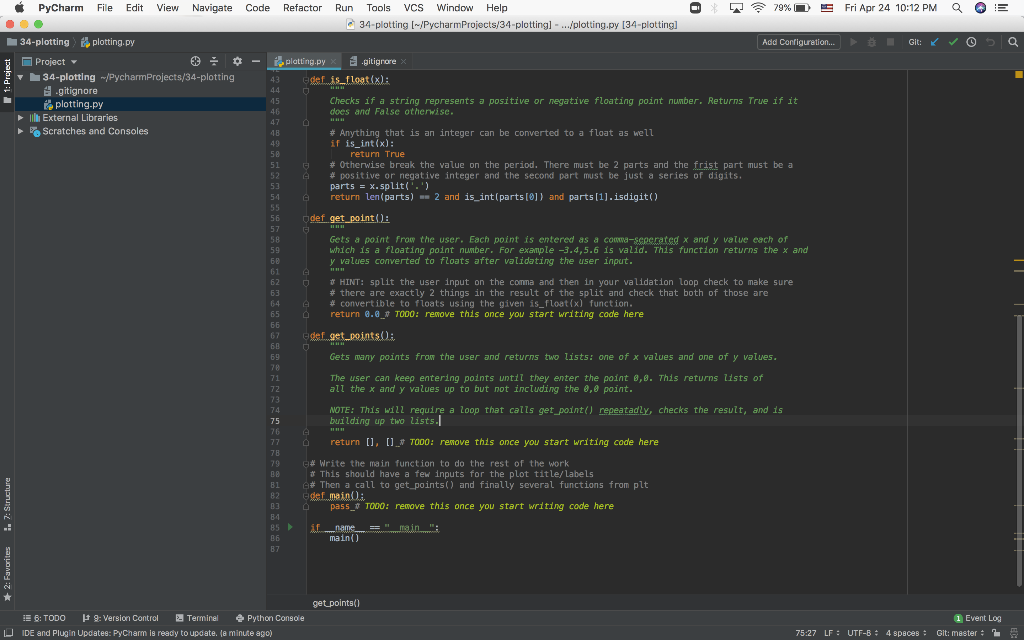This screenshot has height=640, width=1024.
Task: Open Project panel settings gear
Action: pos(238,62)
